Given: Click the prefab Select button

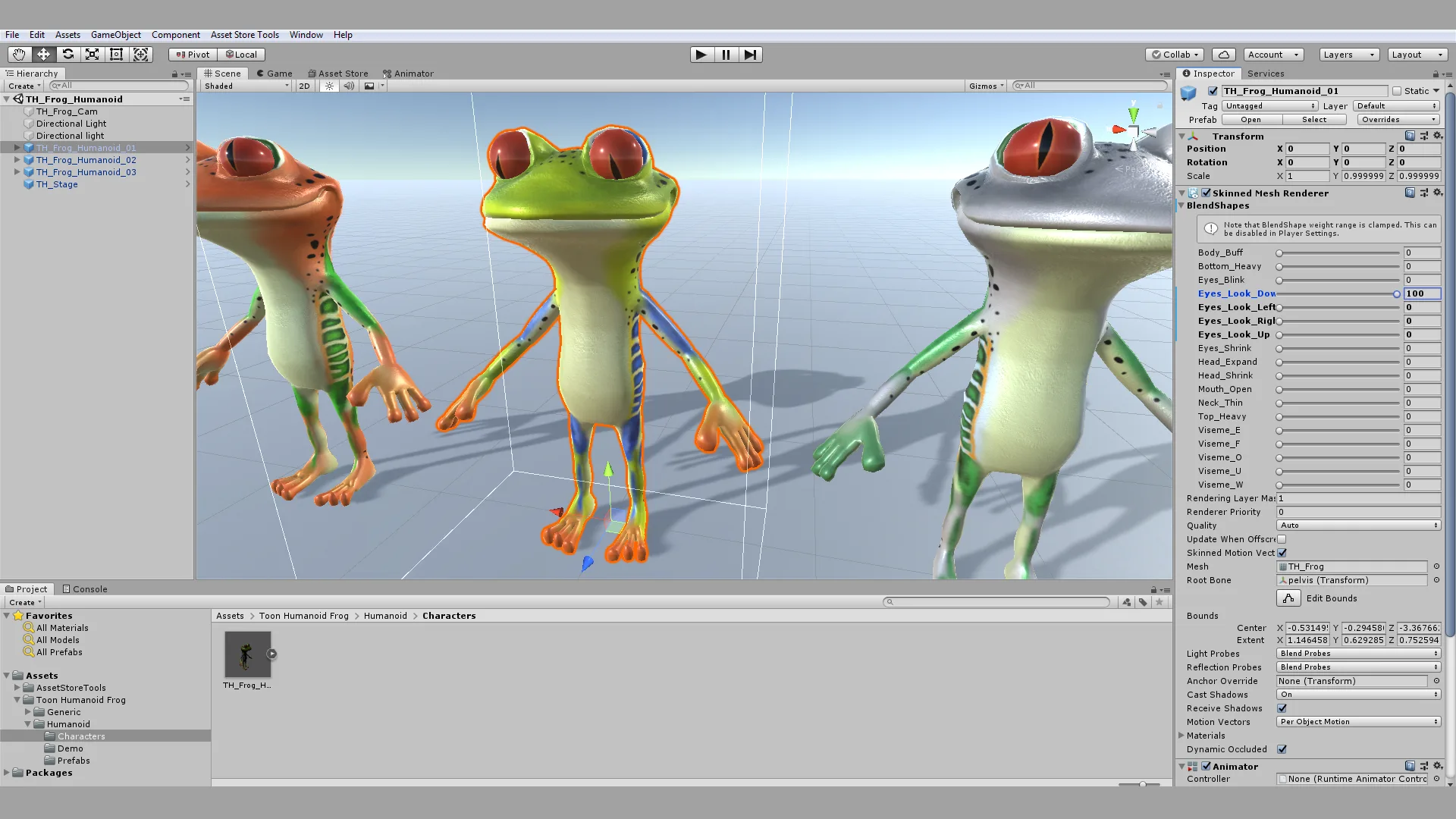Looking at the screenshot, I should click(1314, 120).
